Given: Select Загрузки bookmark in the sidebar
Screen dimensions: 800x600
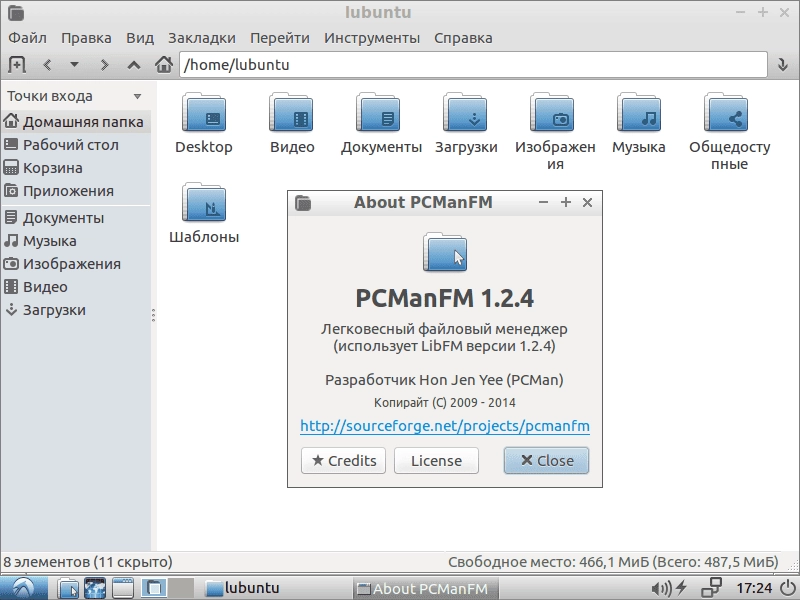Looking at the screenshot, I should coord(76,310).
